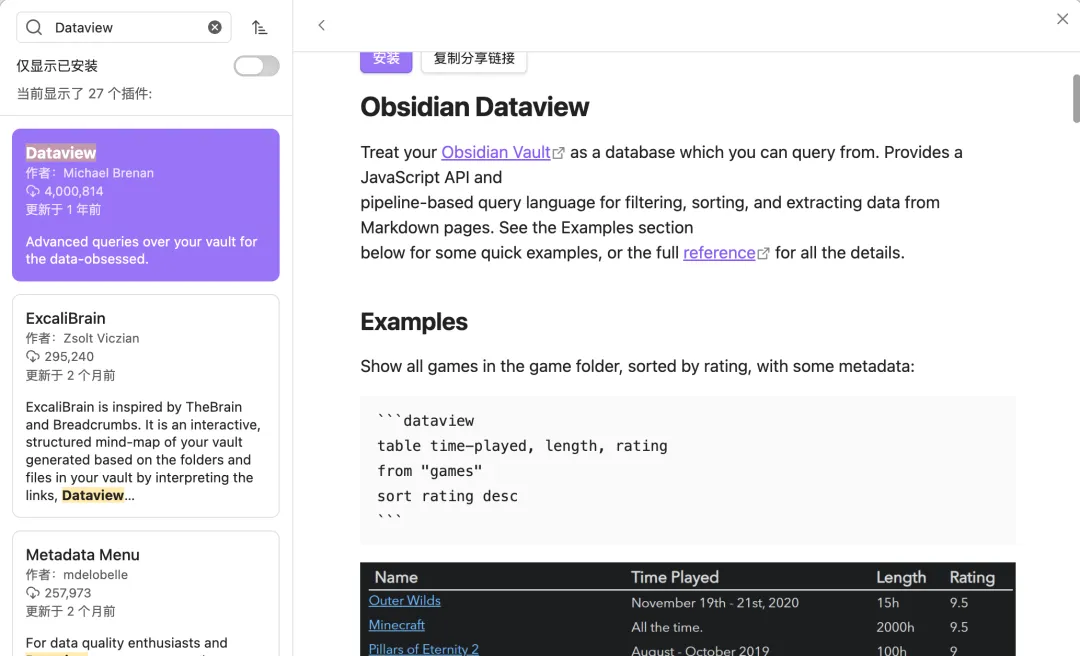
Task: Open Pillars of Eternity 2 link
Action: pyautogui.click(x=423, y=648)
